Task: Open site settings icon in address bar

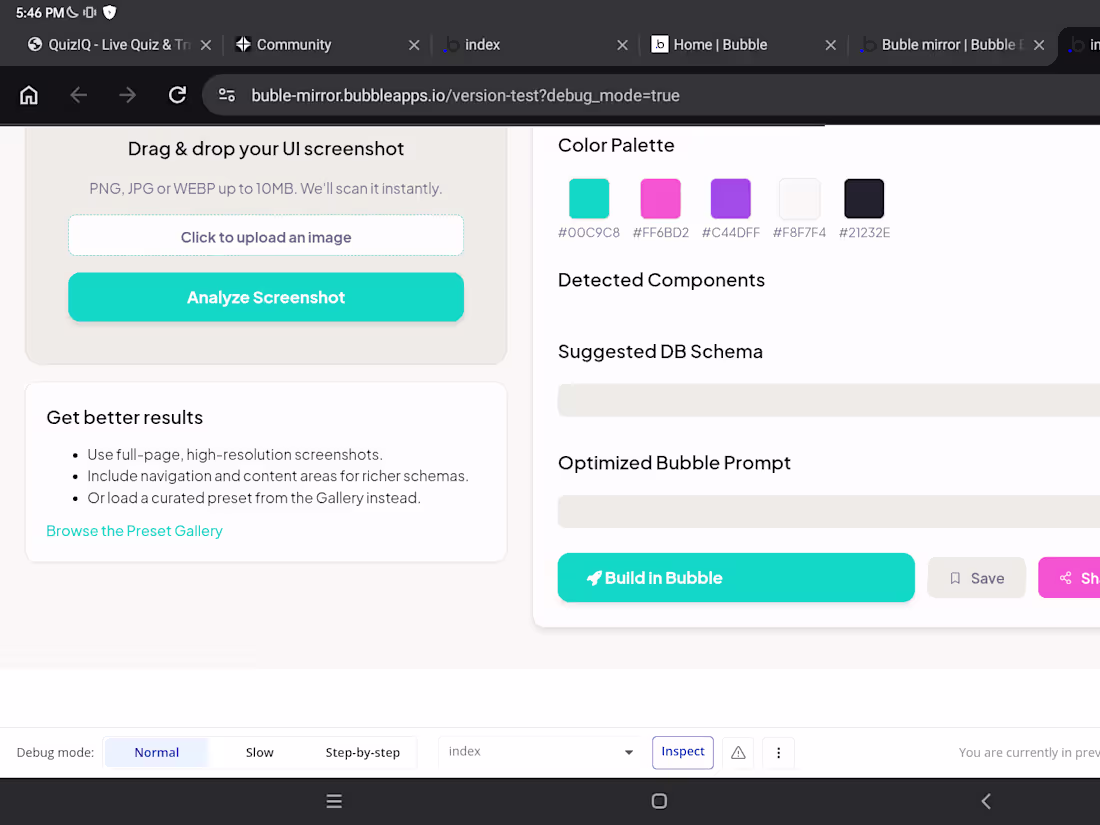Action: click(x=227, y=95)
